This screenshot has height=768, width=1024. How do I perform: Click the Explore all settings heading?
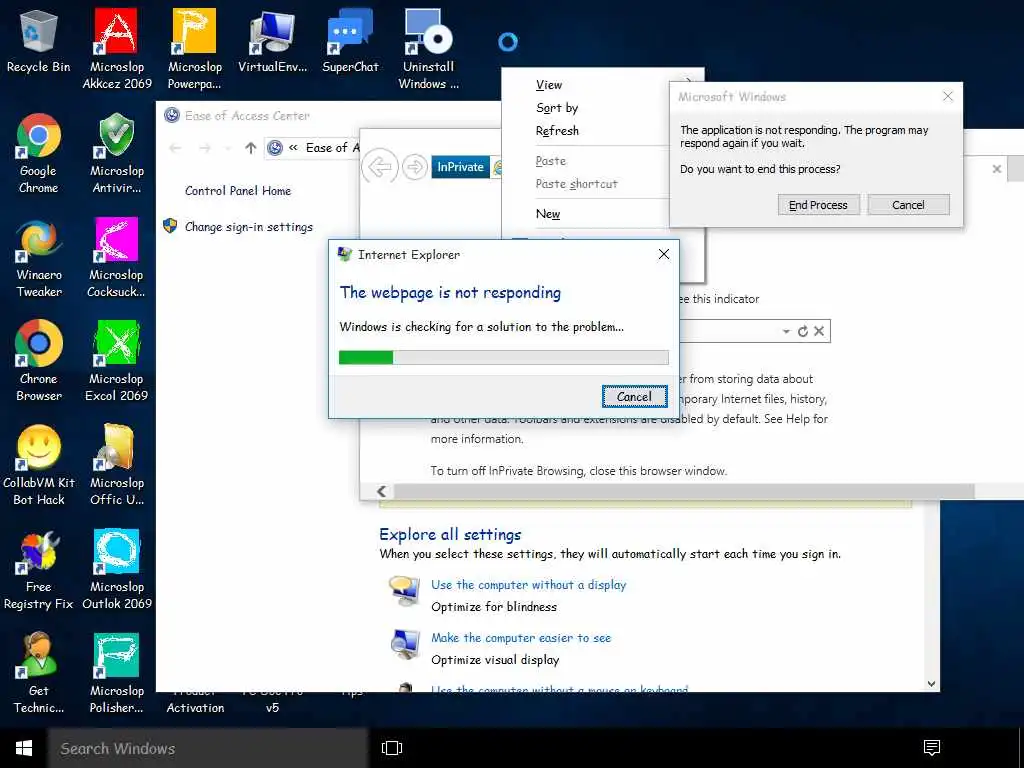click(x=450, y=534)
